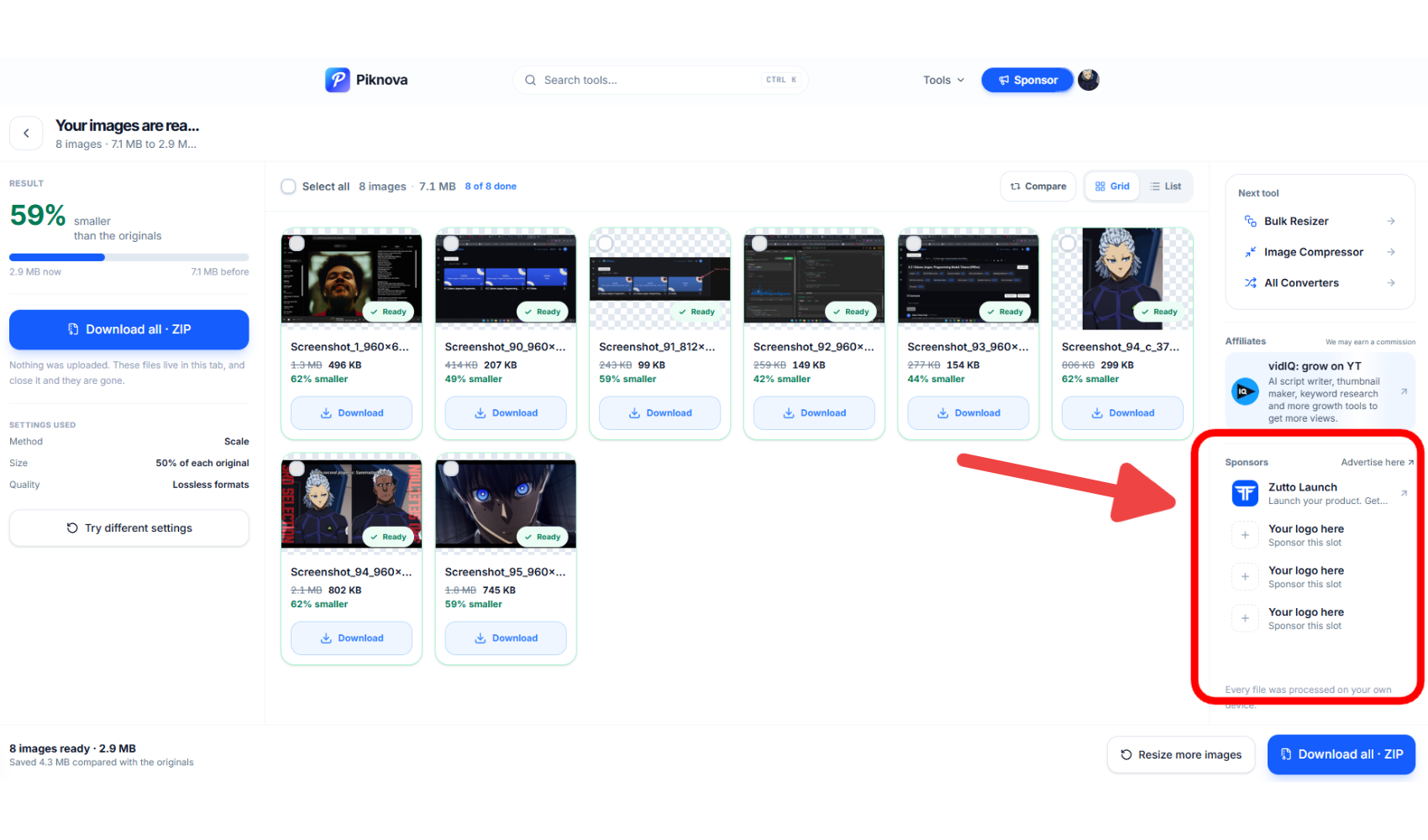The image size is (1428, 840).
Task: Click the Image Compressor icon
Action: pyautogui.click(x=1250, y=252)
